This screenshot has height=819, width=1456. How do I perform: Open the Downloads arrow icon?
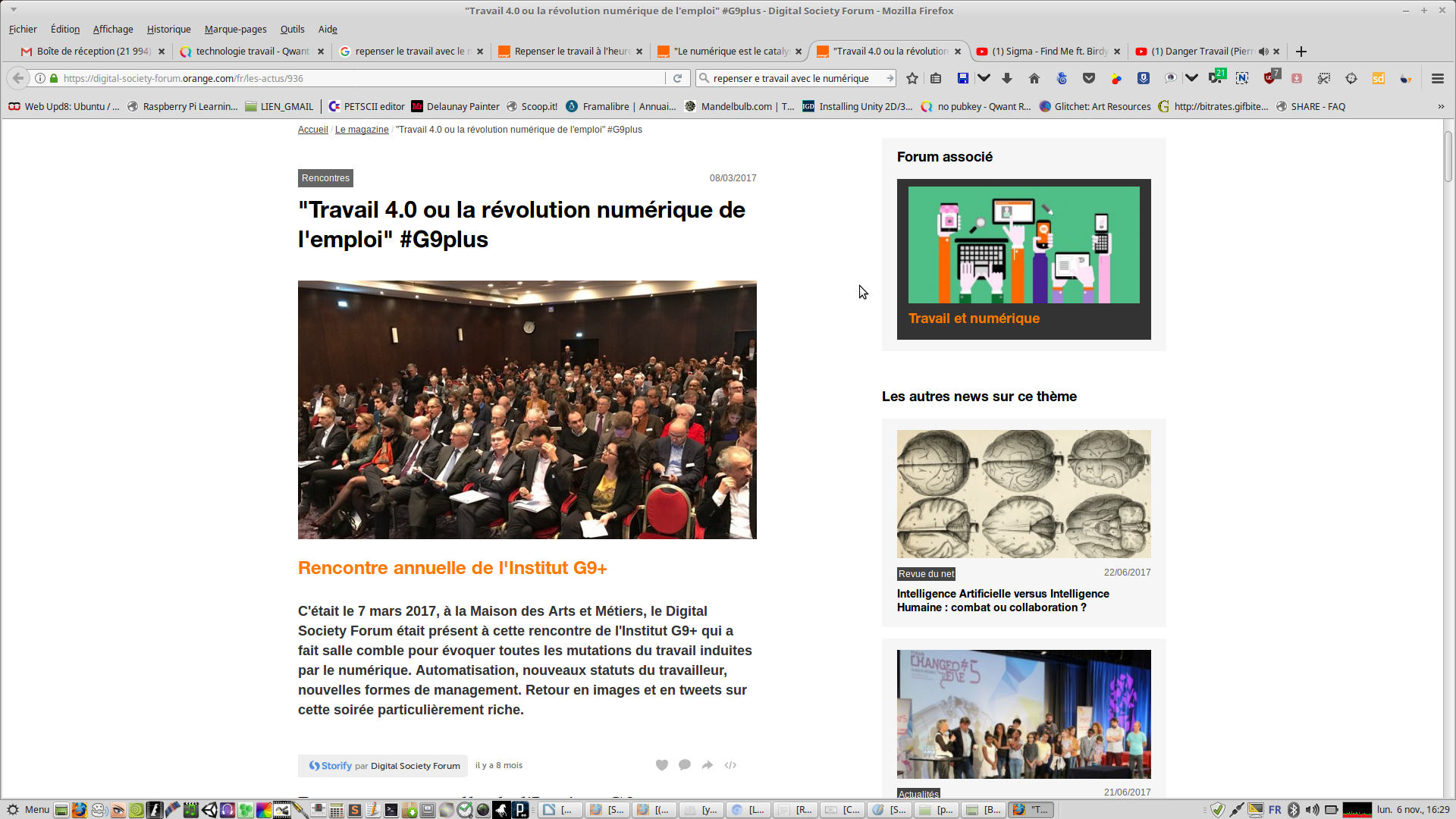pyautogui.click(x=1007, y=78)
